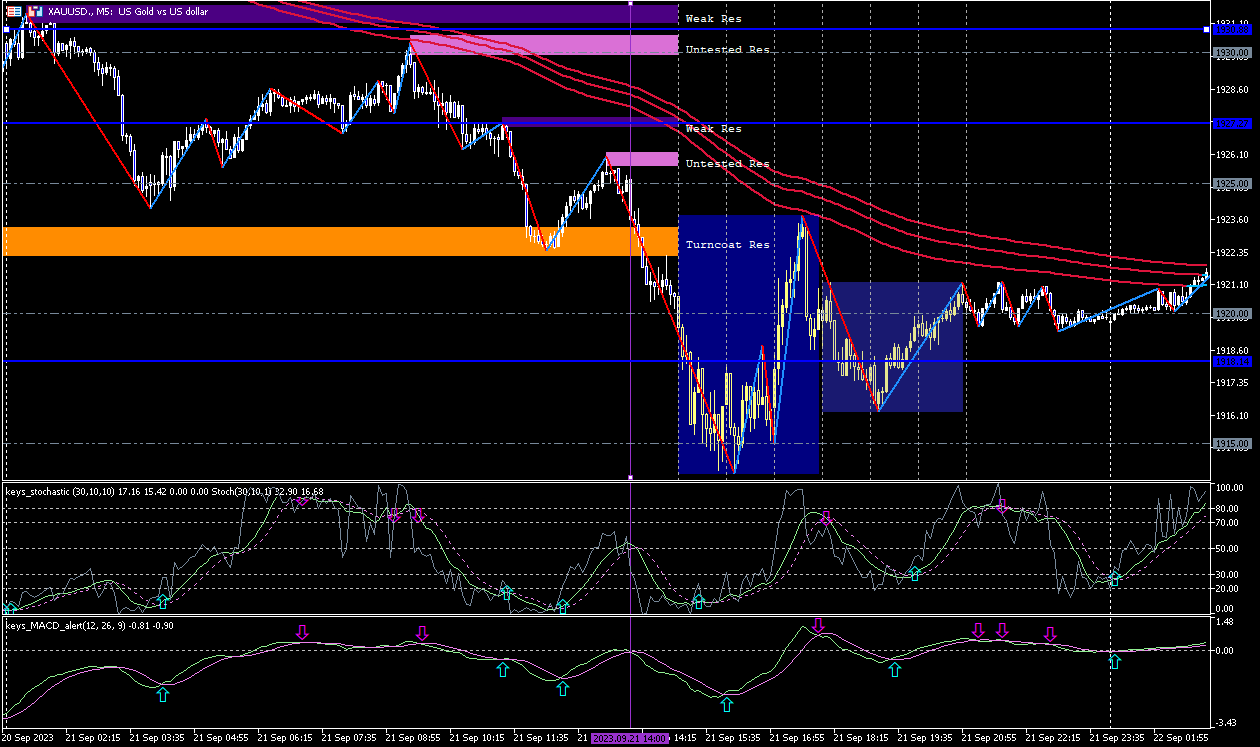Grab the vertical line's handle above stochastic panel
Image resolution: width=1260 pixels, height=747 pixels.
point(630,478)
